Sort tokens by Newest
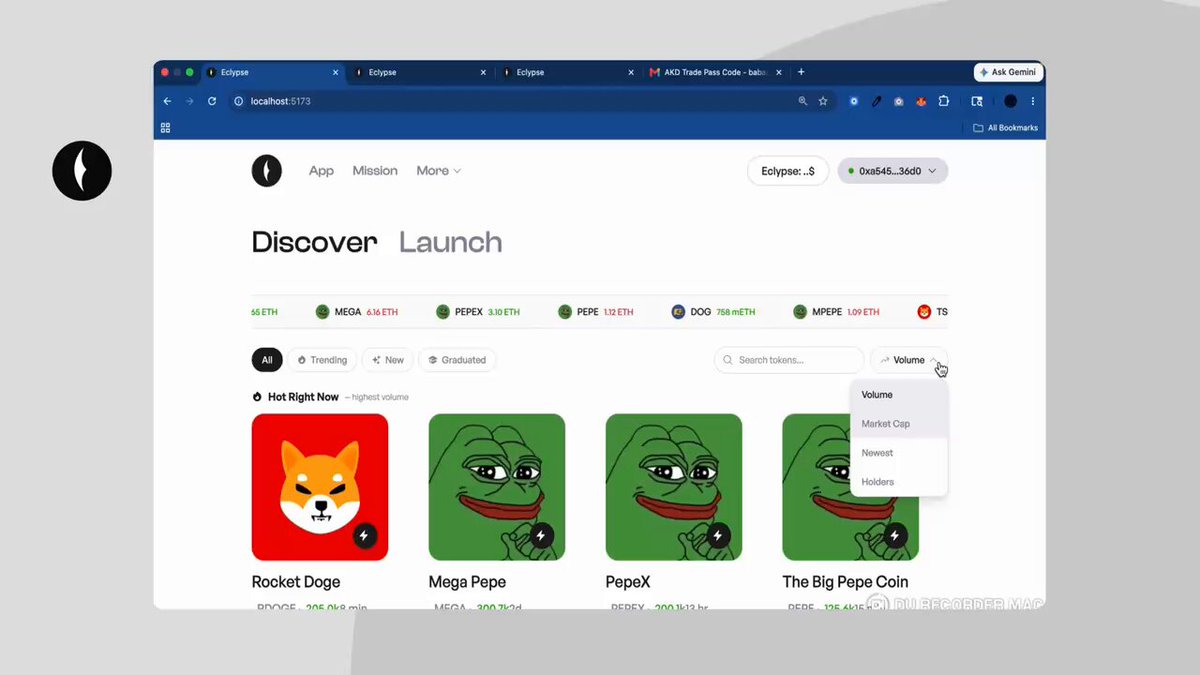 [x=899, y=453]
